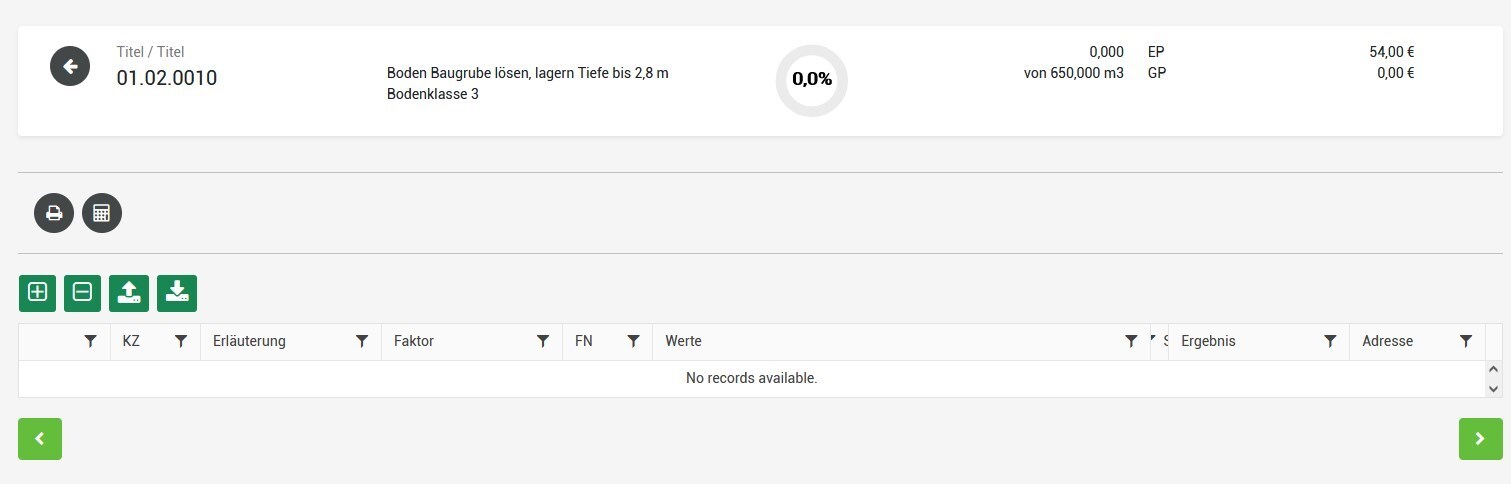Click the green upload icon button
1511x484 pixels.
tap(129, 293)
